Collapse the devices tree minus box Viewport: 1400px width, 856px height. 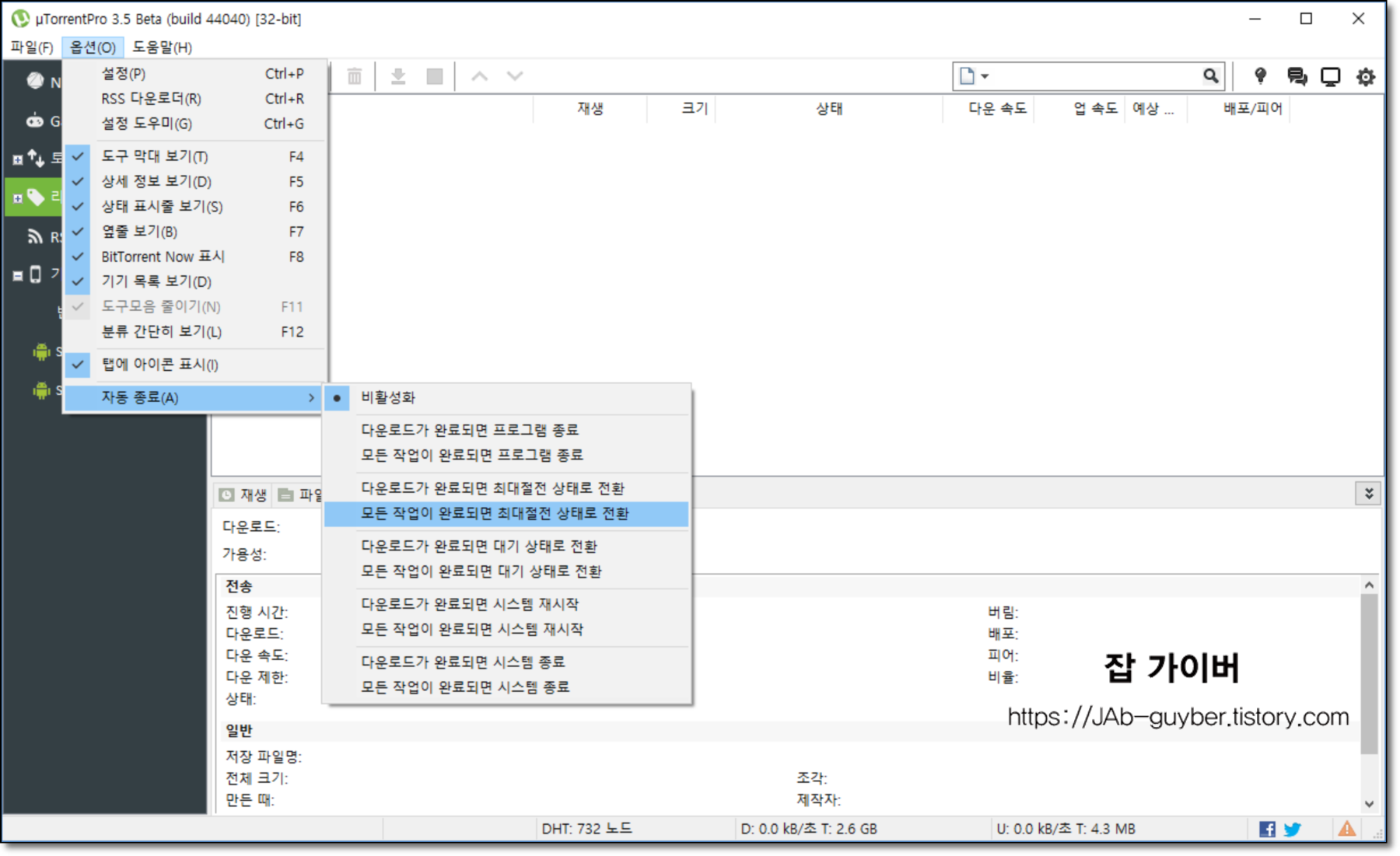pyautogui.click(x=17, y=276)
